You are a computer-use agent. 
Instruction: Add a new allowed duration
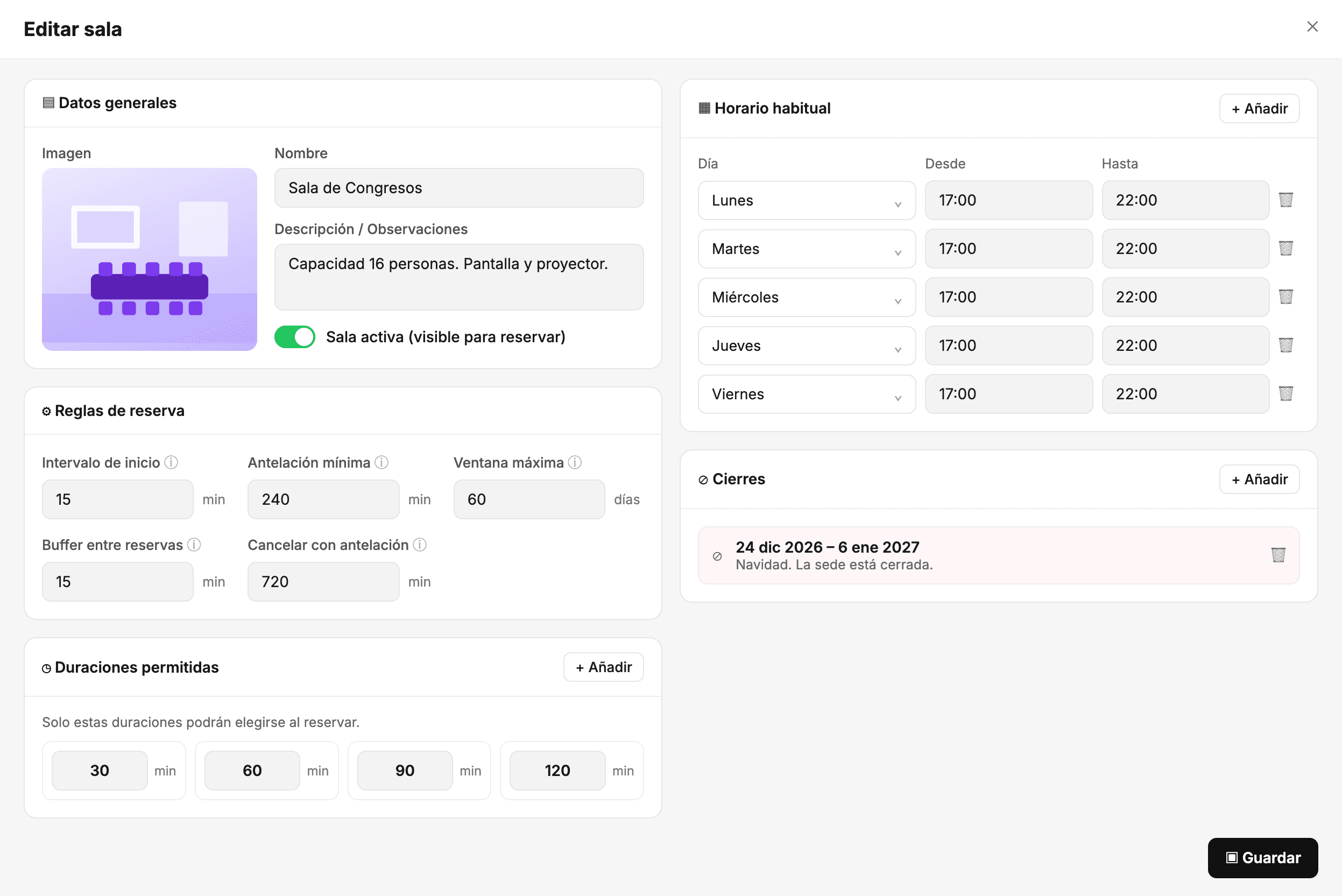(603, 667)
